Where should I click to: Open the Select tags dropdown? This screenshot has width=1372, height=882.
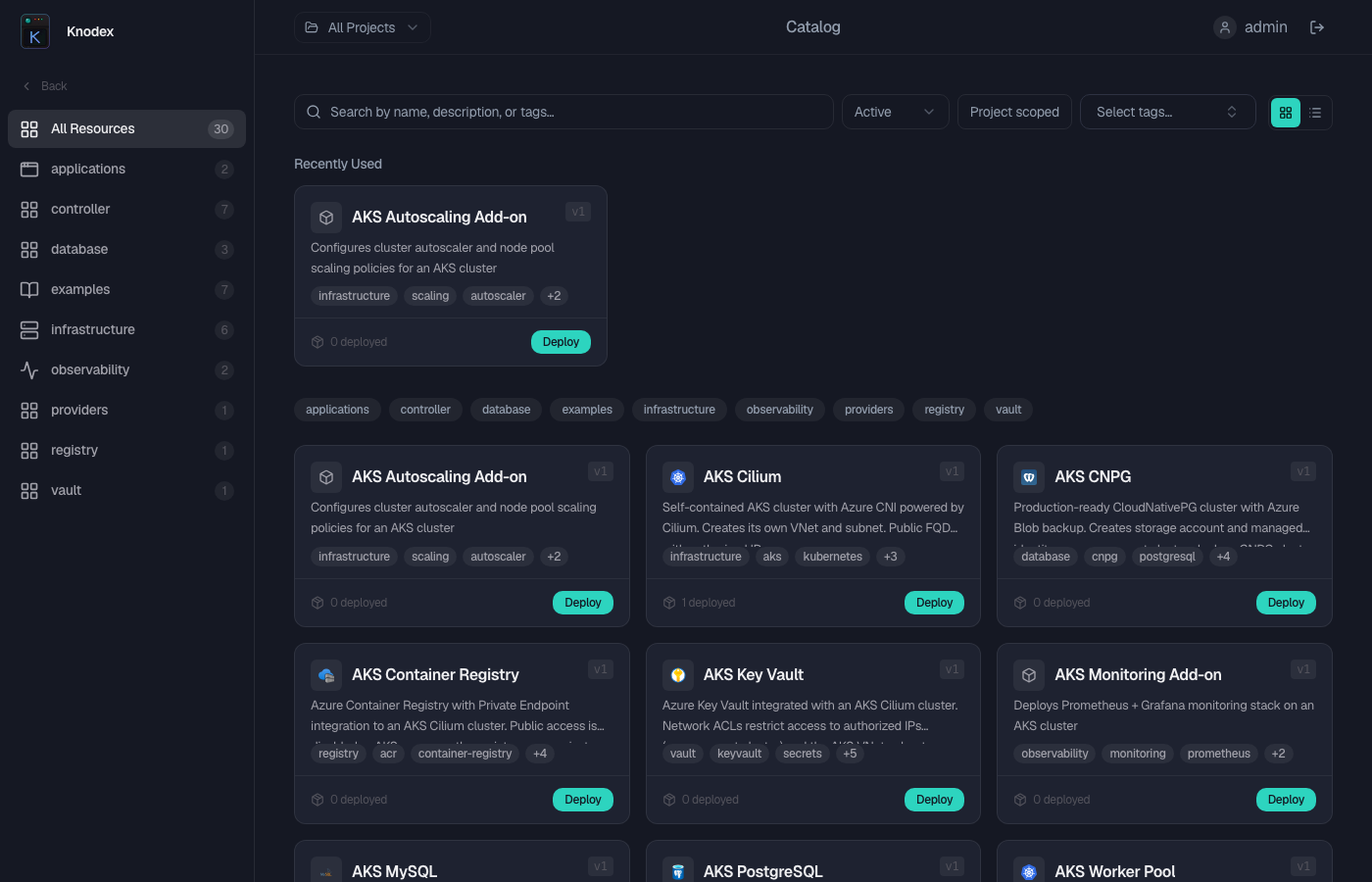(1167, 112)
